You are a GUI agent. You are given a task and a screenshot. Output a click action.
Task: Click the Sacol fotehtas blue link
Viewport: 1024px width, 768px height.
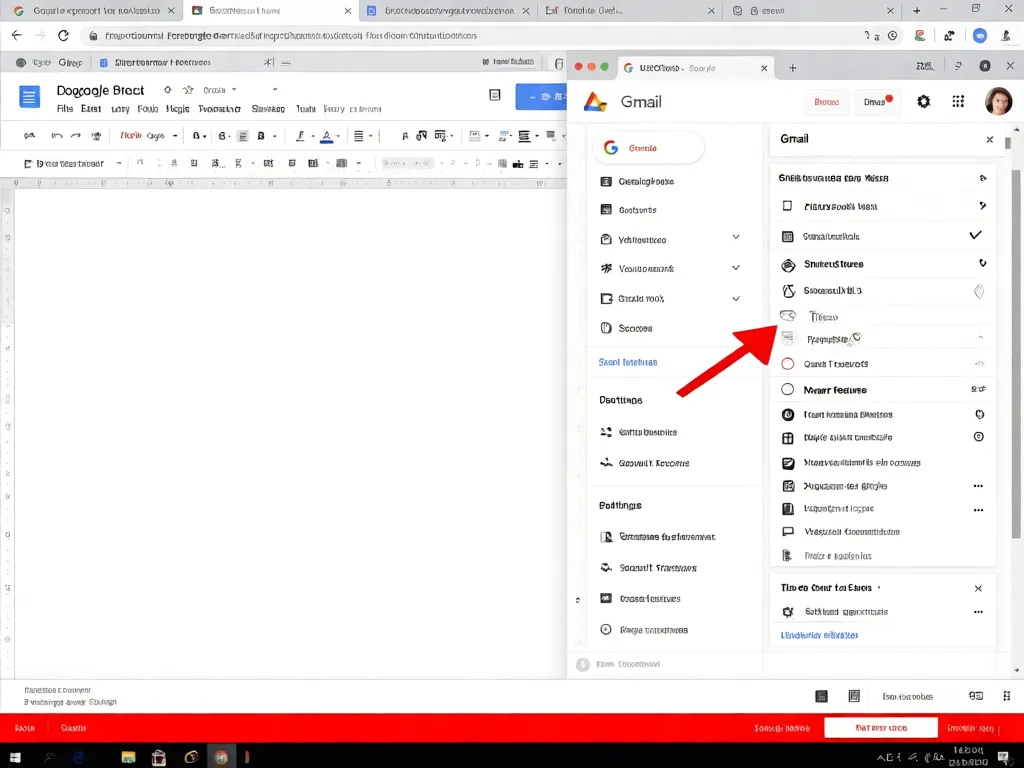pos(628,362)
